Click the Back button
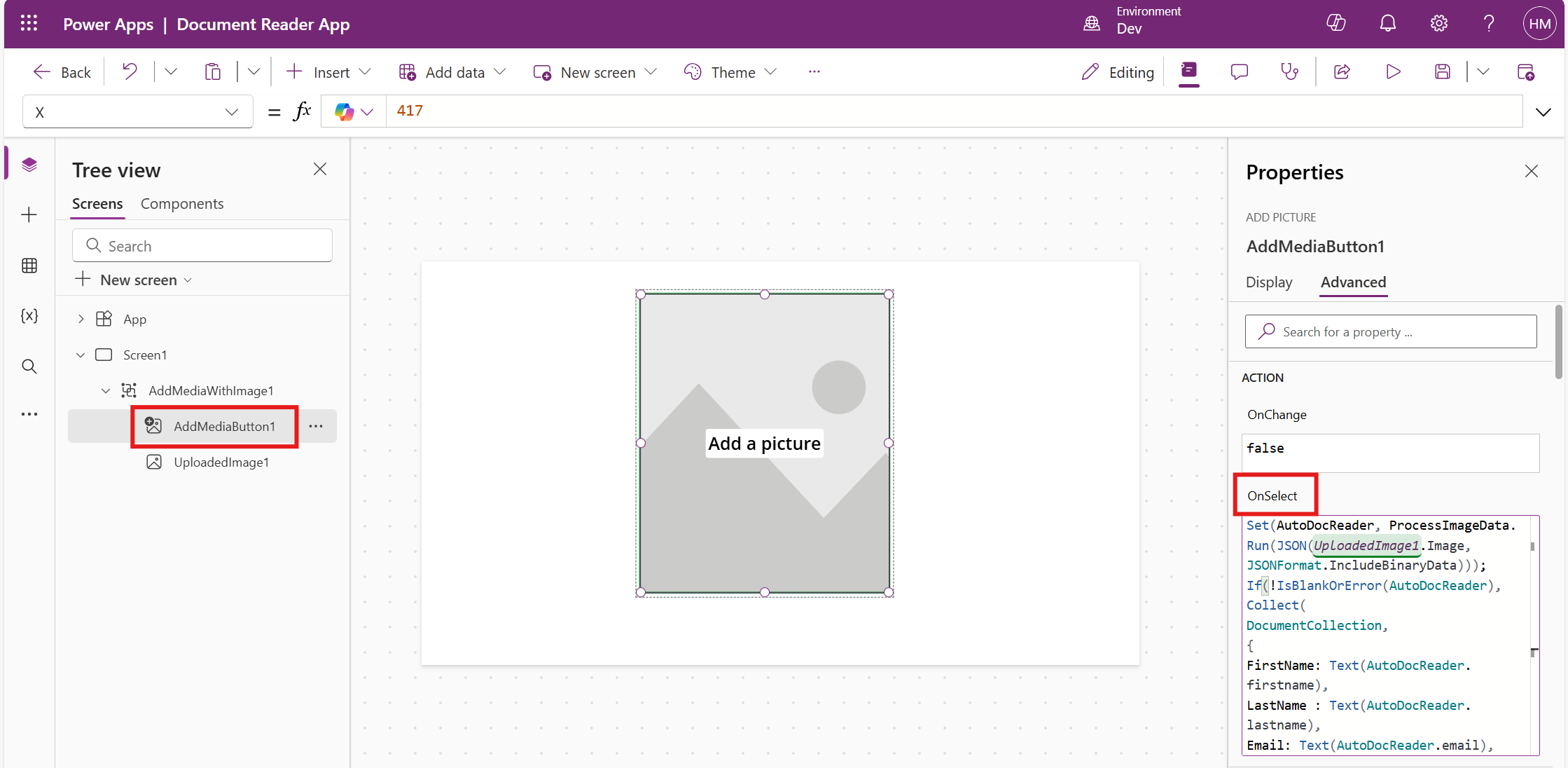The image size is (1568, 768). click(63, 72)
